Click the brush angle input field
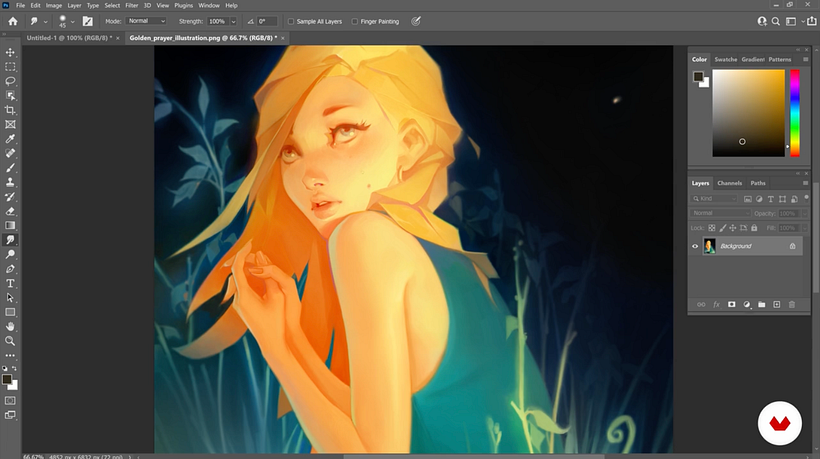 coord(267,20)
